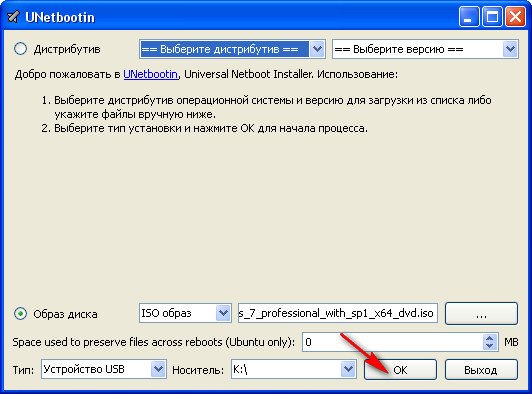Expand the Устройство USB type dropdown
Viewport: 532px width, 394px height.
(x=104, y=369)
